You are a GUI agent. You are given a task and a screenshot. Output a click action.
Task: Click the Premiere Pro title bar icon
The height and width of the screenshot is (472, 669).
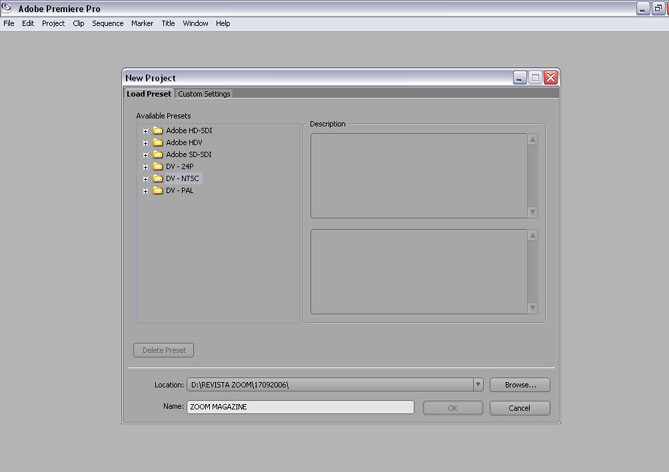click(x=8, y=8)
